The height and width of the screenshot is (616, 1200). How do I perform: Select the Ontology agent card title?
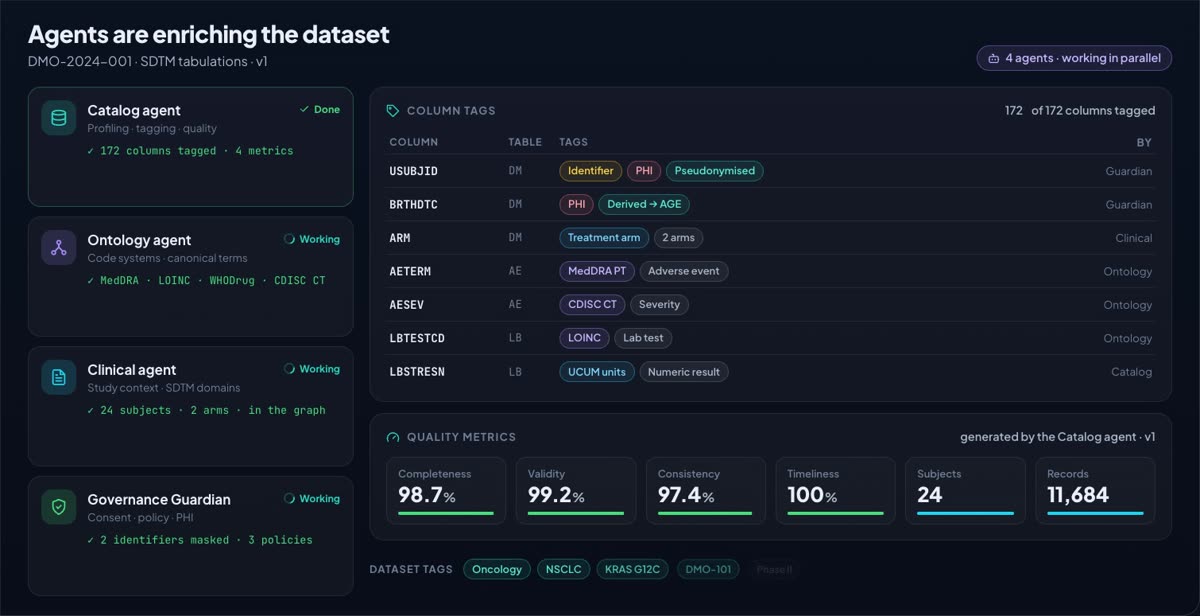[x=139, y=240]
